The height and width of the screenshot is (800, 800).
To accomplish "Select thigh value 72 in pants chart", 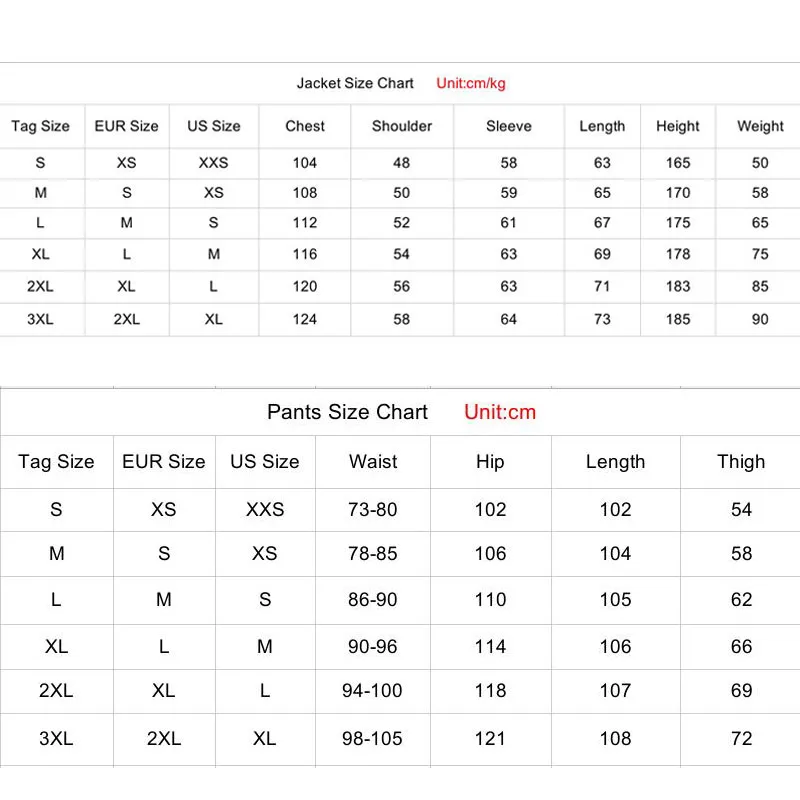I will [741, 739].
